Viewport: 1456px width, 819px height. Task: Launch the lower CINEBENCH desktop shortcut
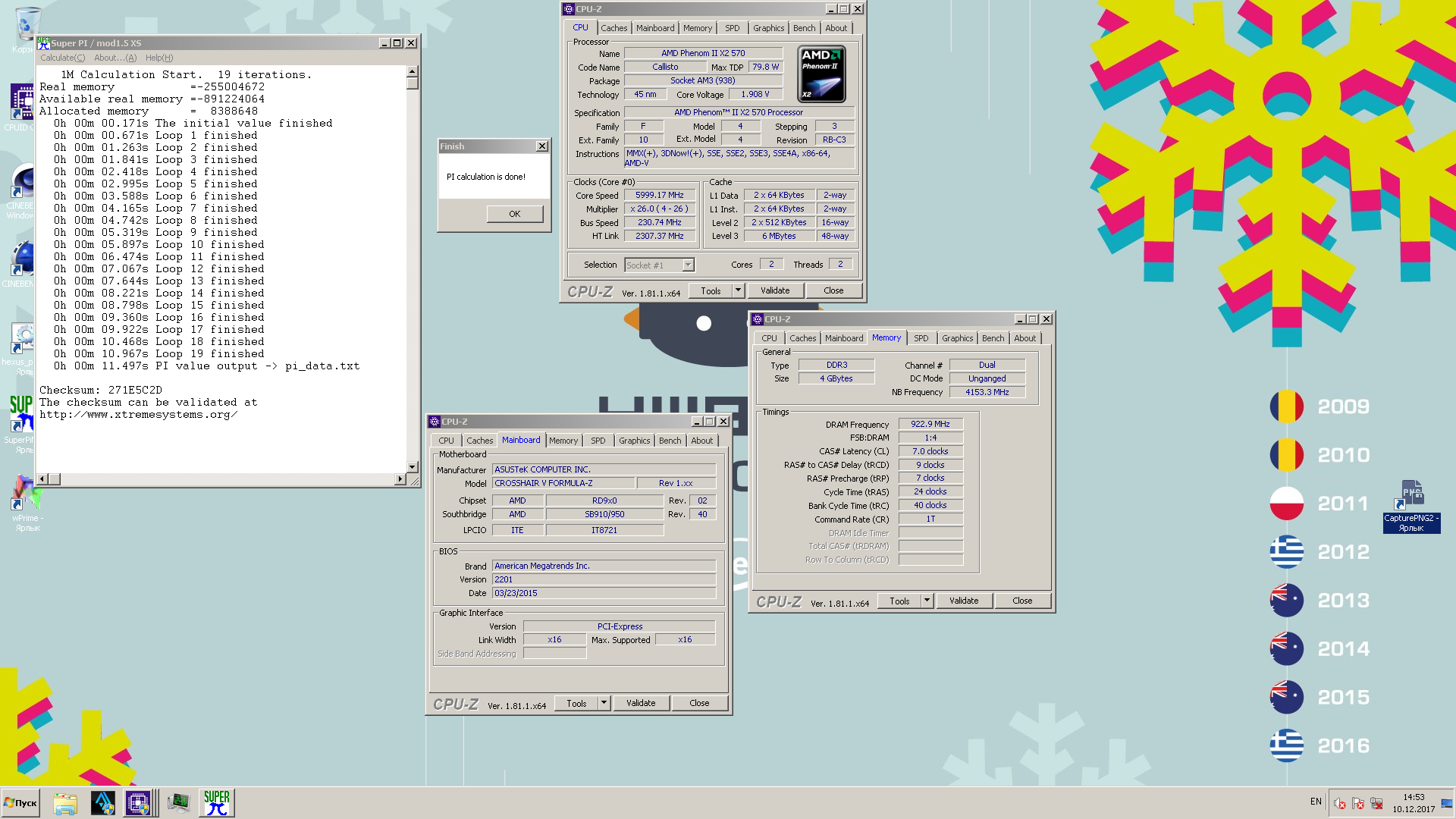(x=21, y=265)
